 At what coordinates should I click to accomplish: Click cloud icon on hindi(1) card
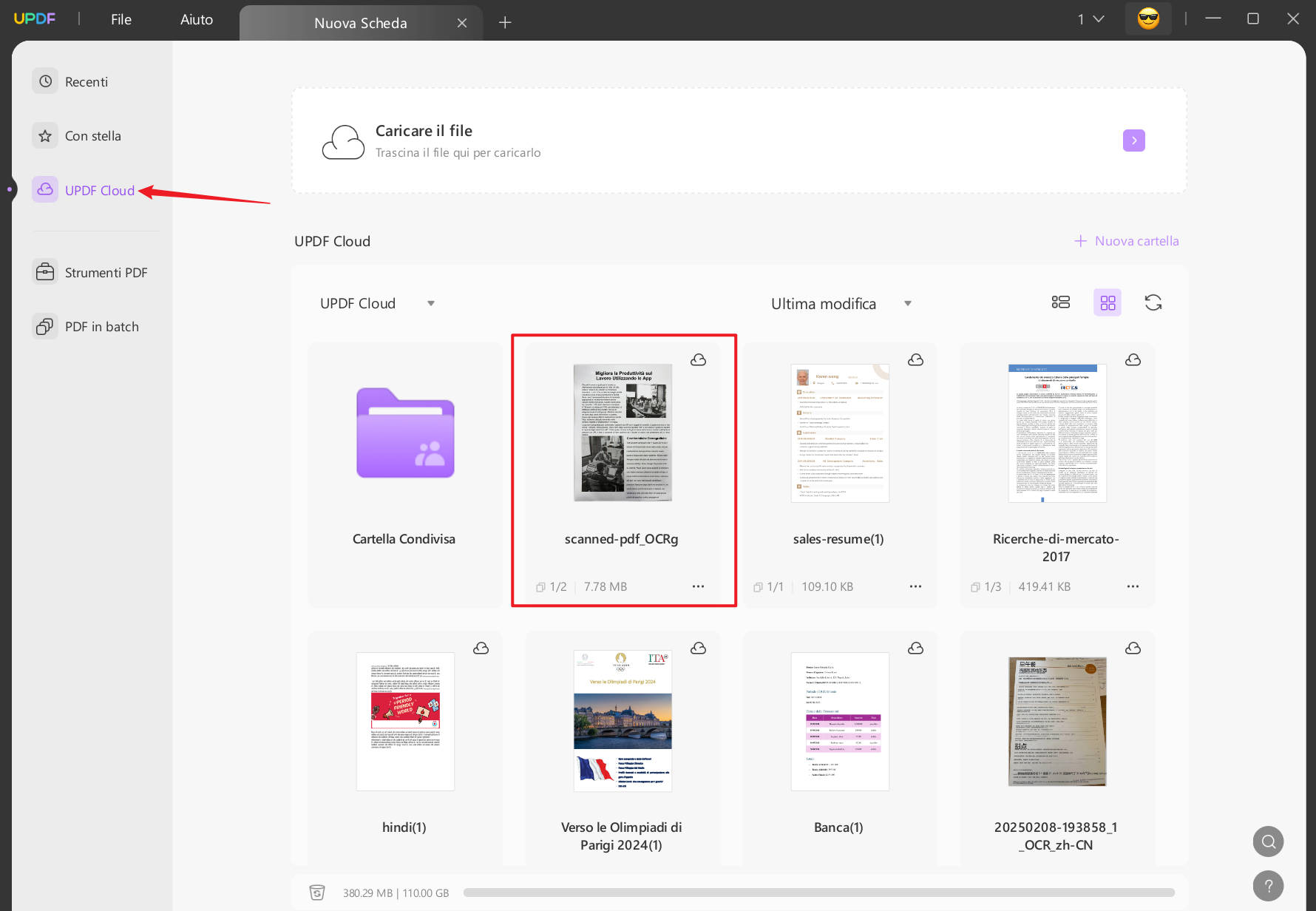pyautogui.click(x=481, y=648)
